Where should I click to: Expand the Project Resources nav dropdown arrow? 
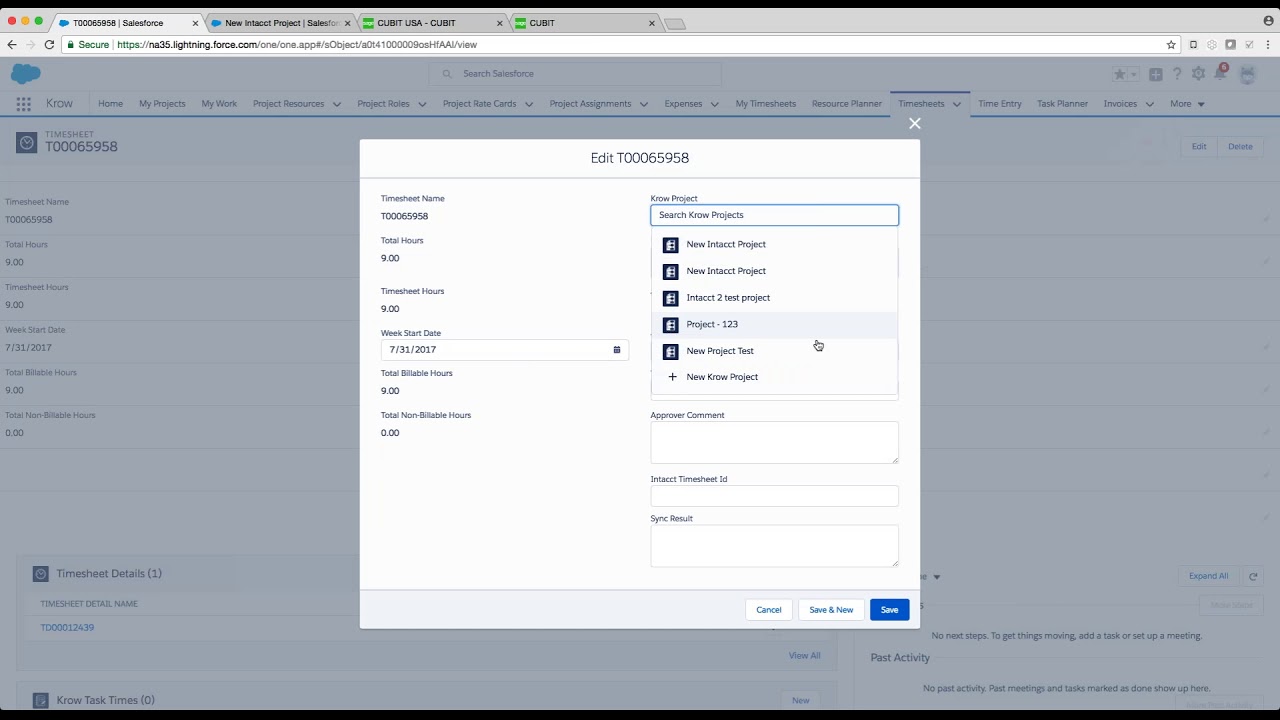(x=337, y=104)
